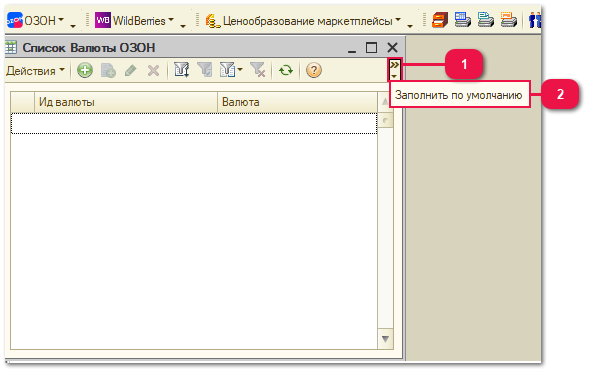Screen dimensions: 600x372
Task: Click the Валюта column header
Action: (x=297, y=102)
